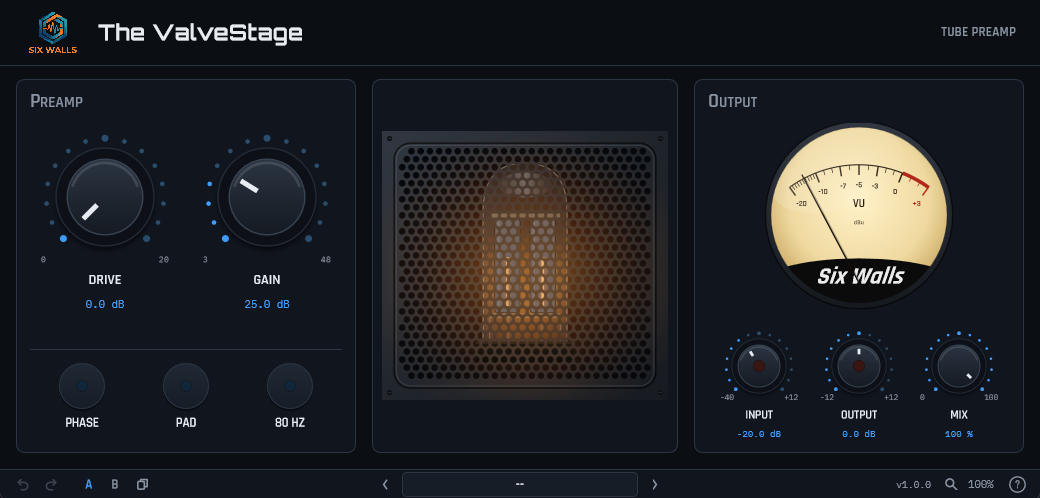Click the OUTPUT knob
1040x498 pixels.
pyautogui.click(x=859, y=366)
